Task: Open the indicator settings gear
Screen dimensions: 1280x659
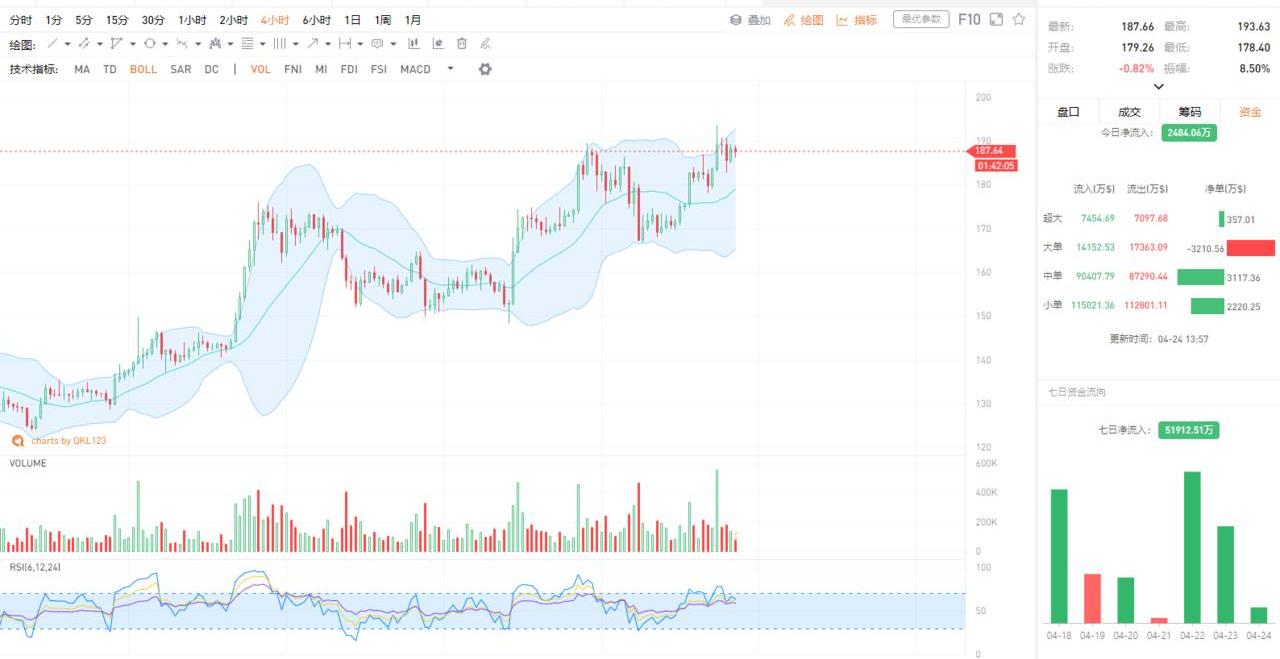Action: click(485, 69)
